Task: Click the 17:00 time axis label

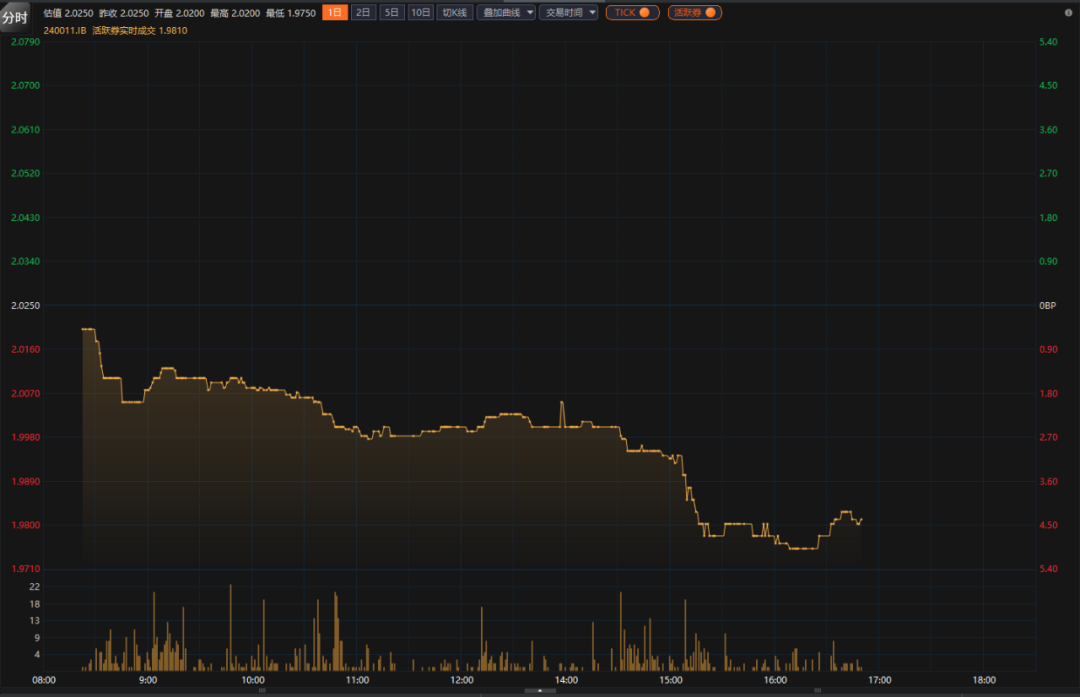Action: 879,680
